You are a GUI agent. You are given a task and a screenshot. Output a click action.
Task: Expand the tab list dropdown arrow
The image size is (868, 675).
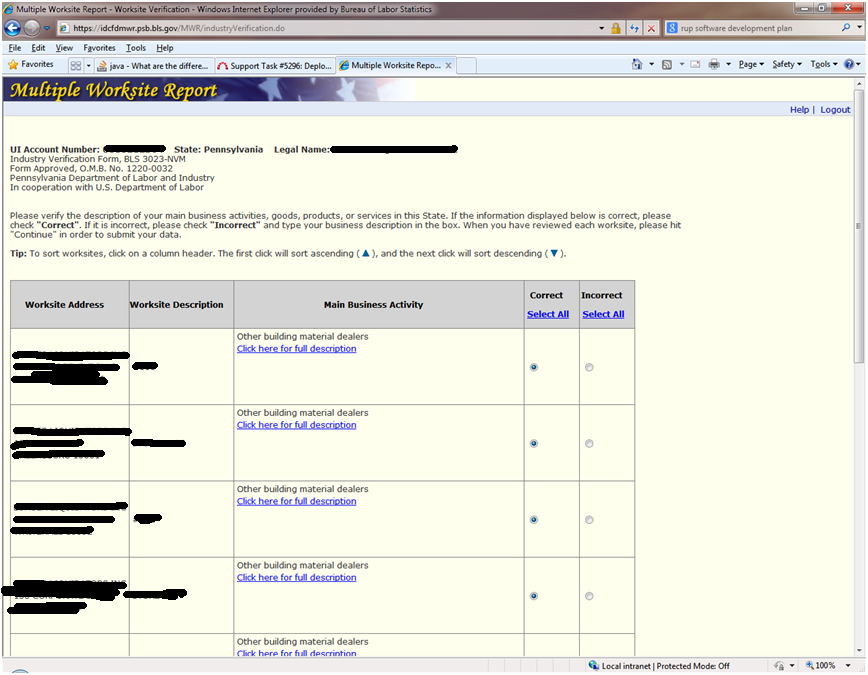[89, 66]
